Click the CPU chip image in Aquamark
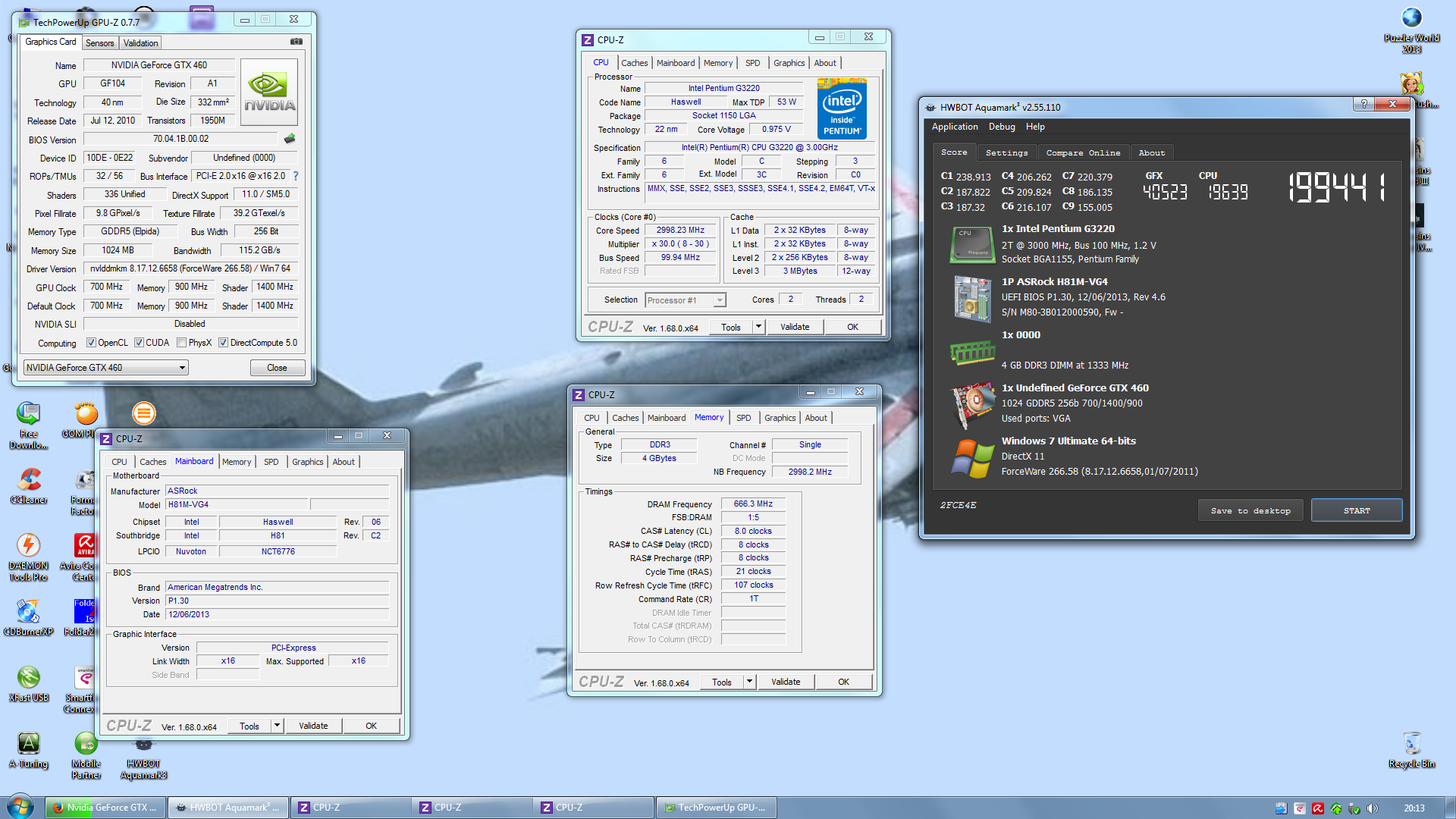Viewport: 1456px width, 819px height. point(972,244)
